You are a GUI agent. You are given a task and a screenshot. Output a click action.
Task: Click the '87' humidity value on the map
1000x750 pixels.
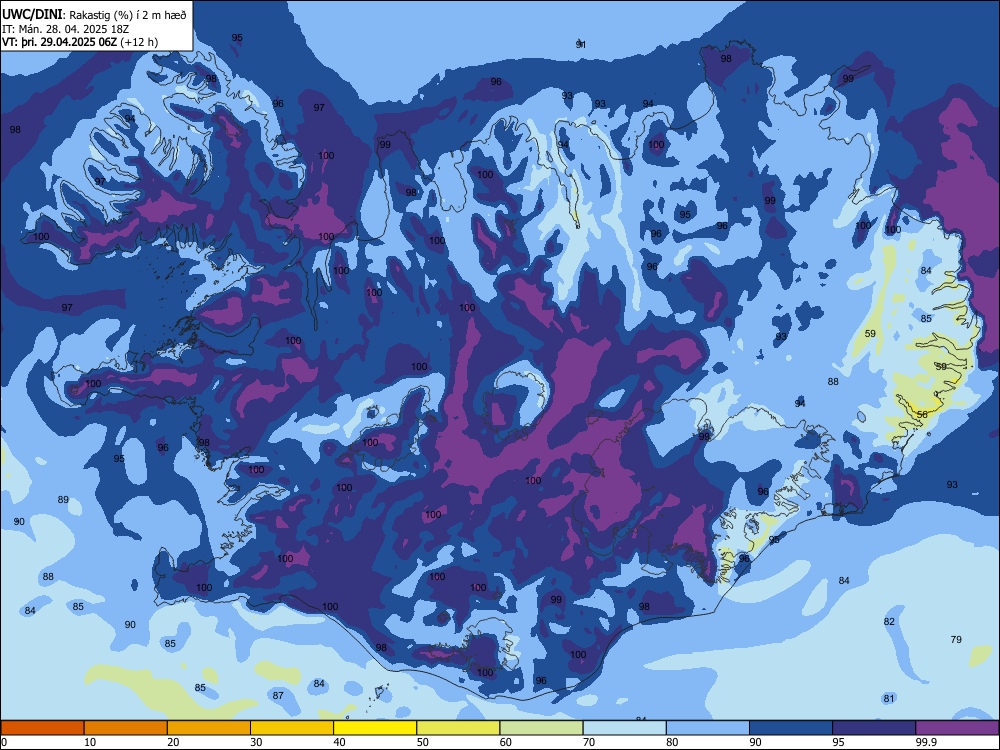278,695
